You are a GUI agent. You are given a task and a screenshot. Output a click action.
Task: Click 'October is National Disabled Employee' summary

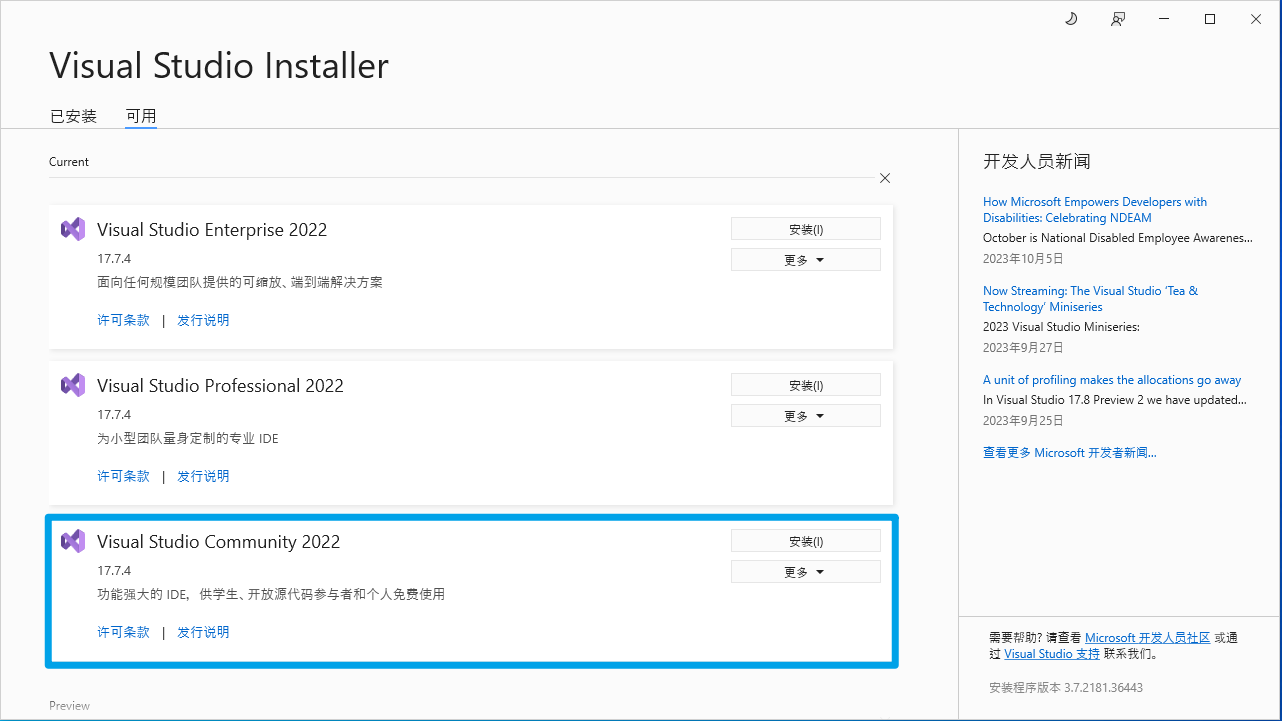pyautogui.click(x=1118, y=238)
